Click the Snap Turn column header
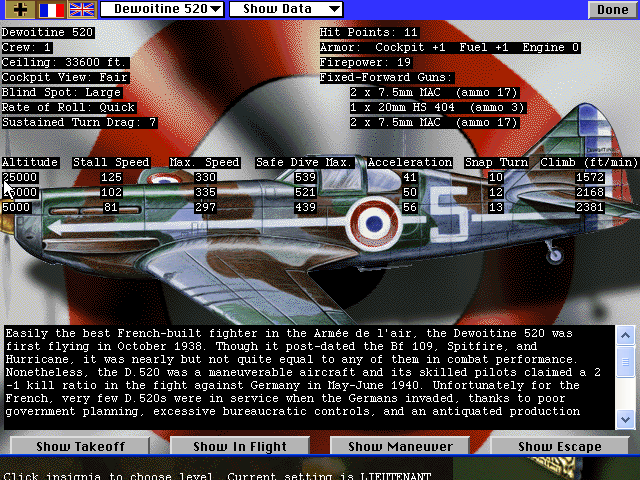This screenshot has height=480, width=640. pos(496,162)
